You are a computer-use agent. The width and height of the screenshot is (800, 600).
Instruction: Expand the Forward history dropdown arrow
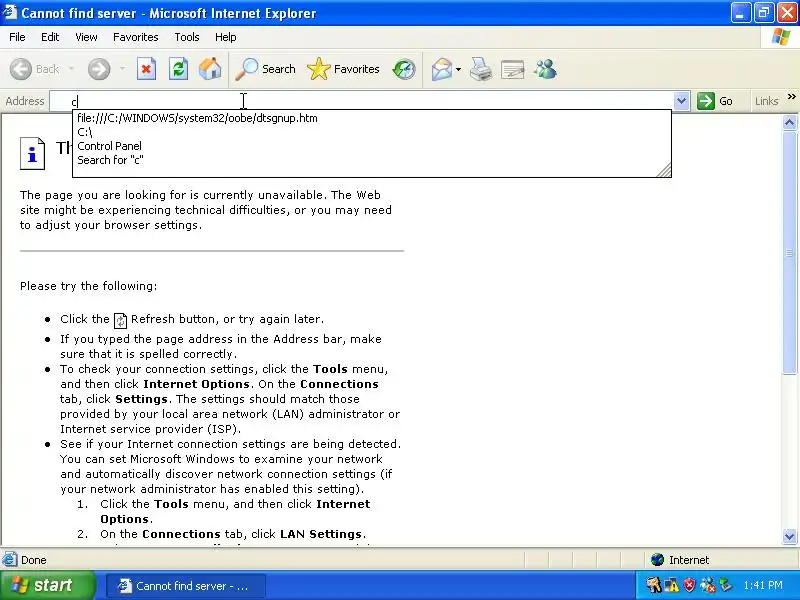click(x=122, y=69)
